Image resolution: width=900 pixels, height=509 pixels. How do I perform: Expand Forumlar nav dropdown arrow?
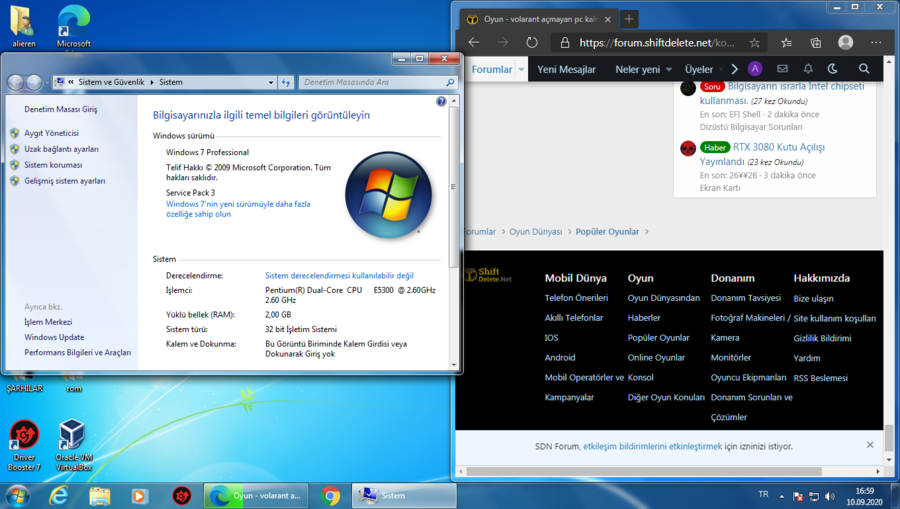(x=521, y=69)
